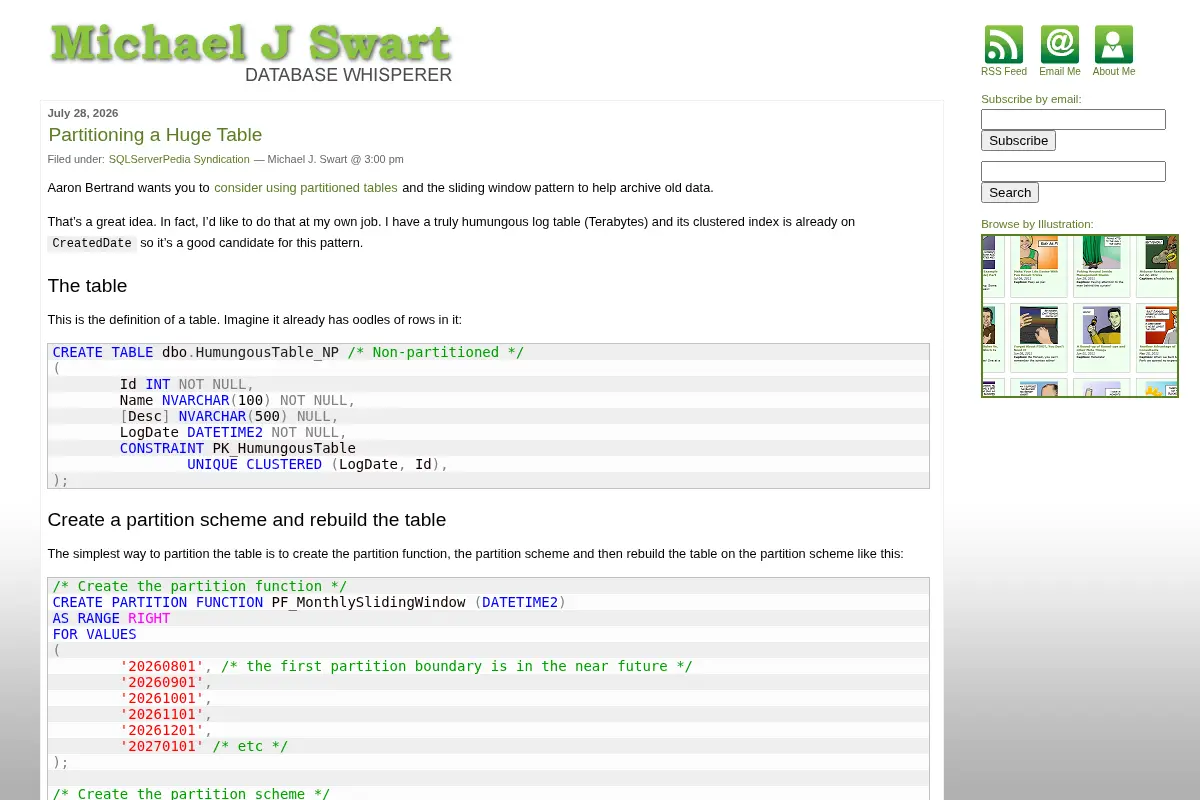This screenshot has height=800, width=1200.
Task: Open the Partitioning a Huge Table post title
Action: click(155, 135)
